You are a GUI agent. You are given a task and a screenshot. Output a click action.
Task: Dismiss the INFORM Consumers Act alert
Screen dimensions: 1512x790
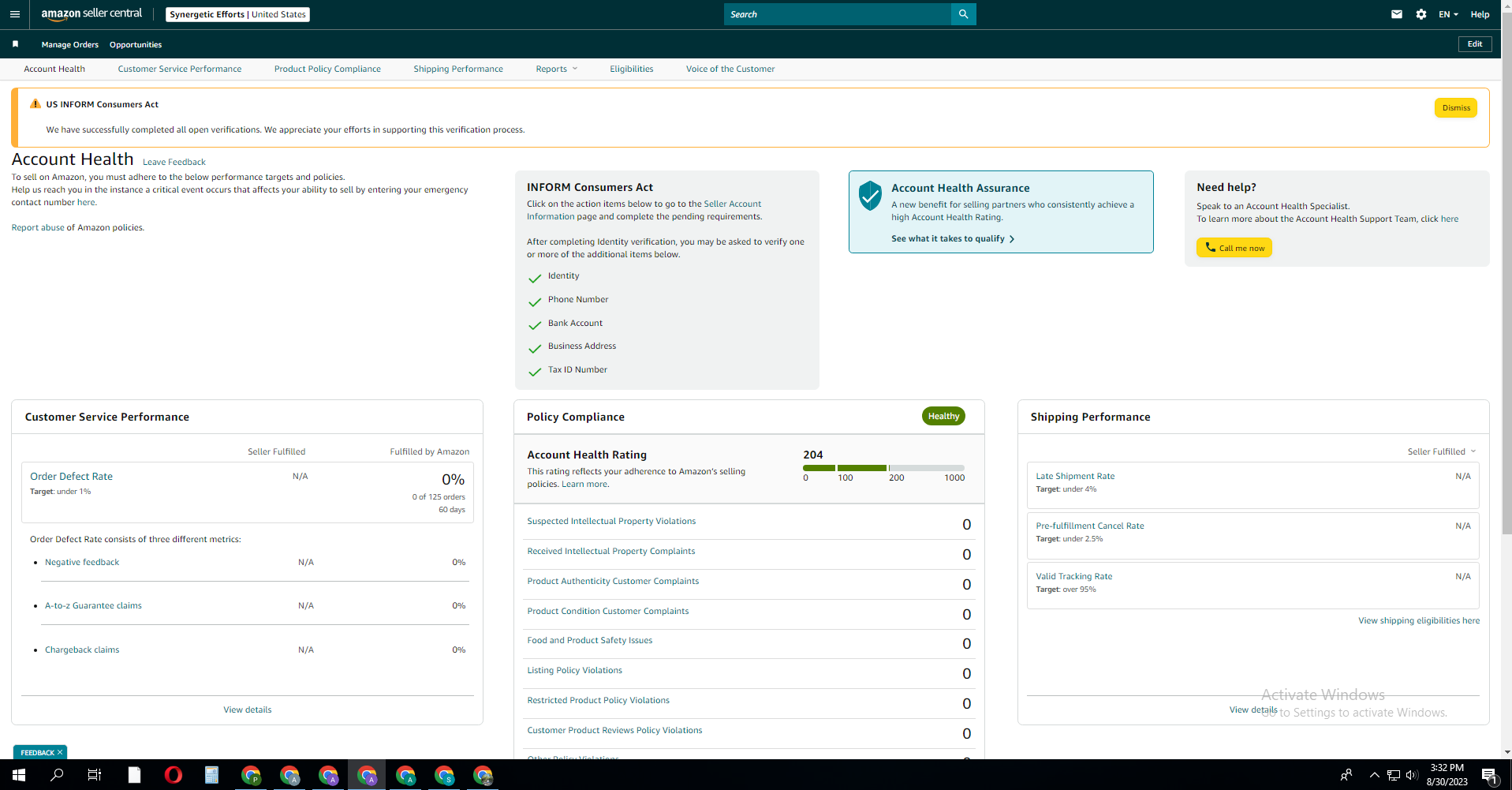[x=1456, y=108]
